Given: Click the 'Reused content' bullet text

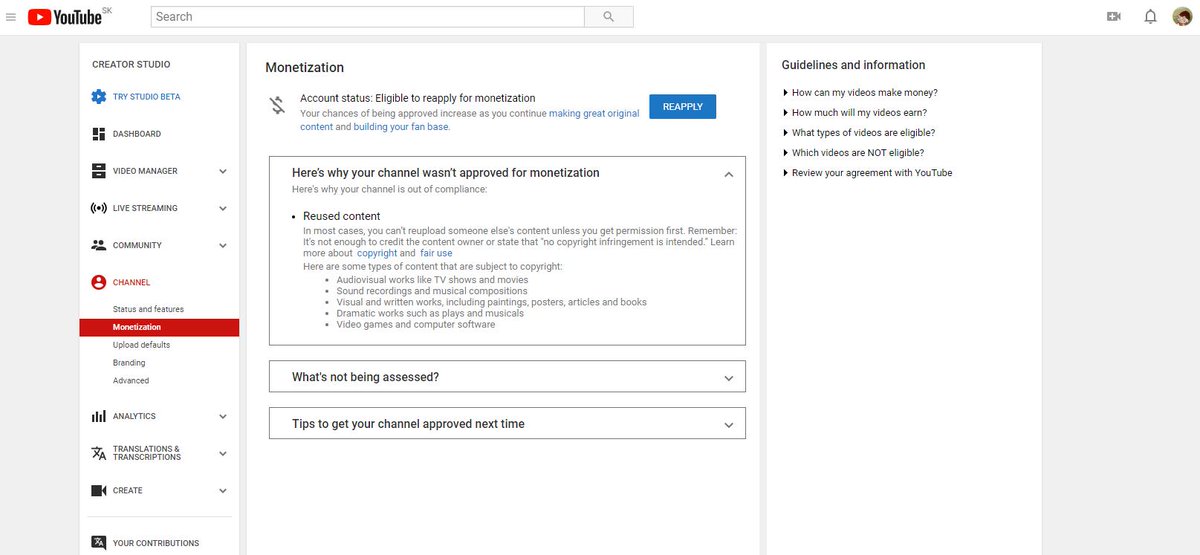Looking at the screenshot, I should (x=342, y=216).
